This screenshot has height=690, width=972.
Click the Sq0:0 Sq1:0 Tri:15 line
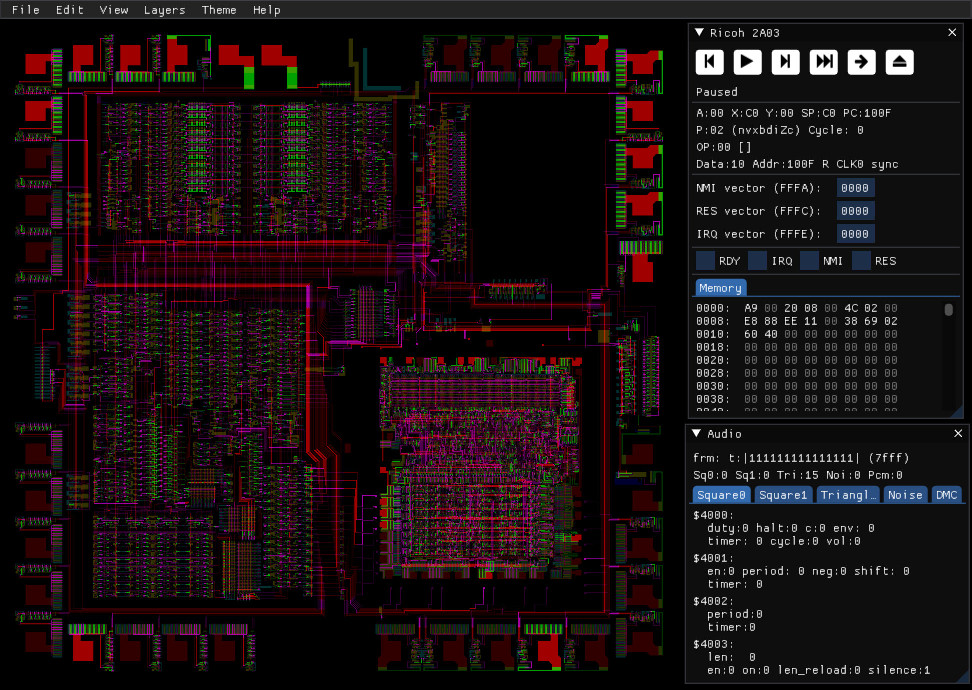(798, 475)
